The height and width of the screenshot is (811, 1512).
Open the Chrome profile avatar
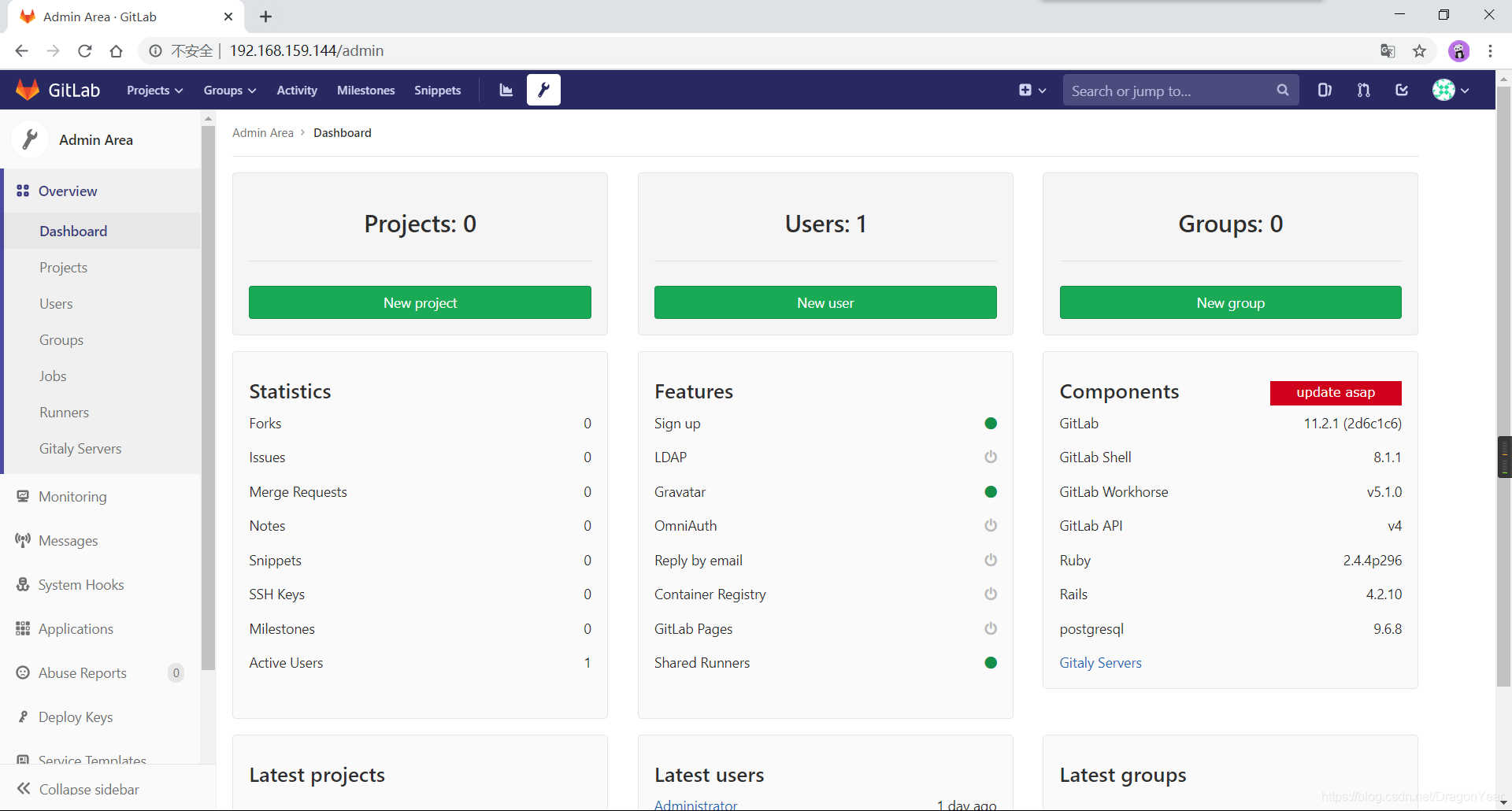[x=1458, y=50]
